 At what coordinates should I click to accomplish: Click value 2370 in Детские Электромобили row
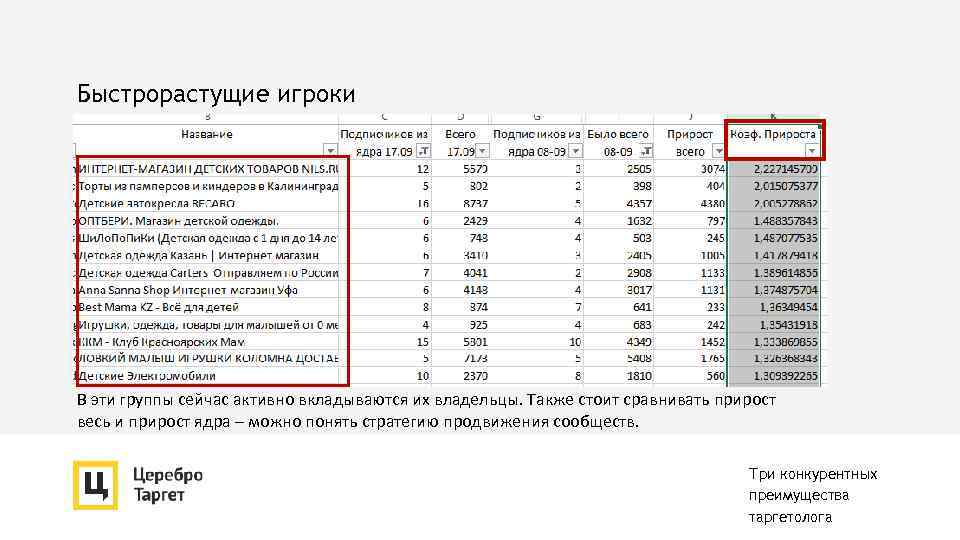(x=475, y=376)
